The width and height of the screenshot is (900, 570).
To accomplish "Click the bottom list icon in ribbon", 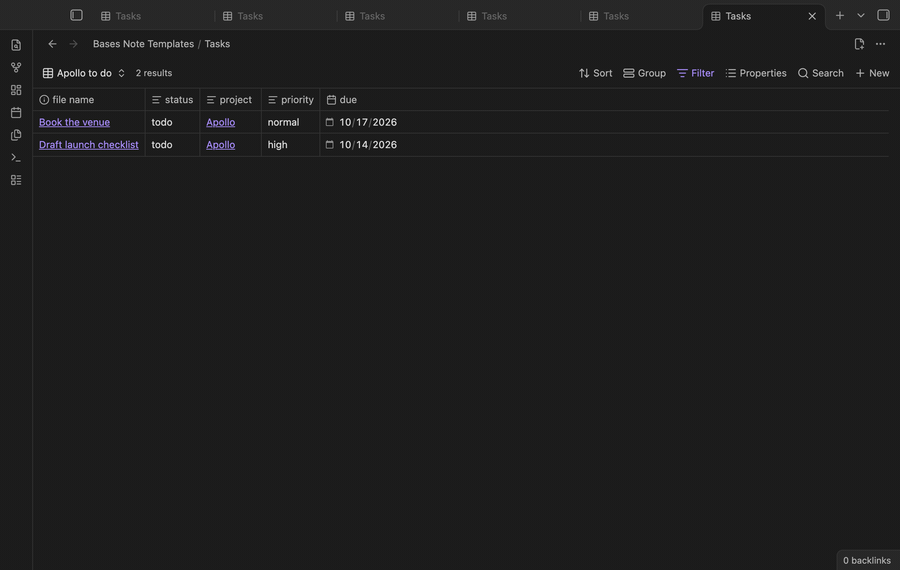I will 16,180.
